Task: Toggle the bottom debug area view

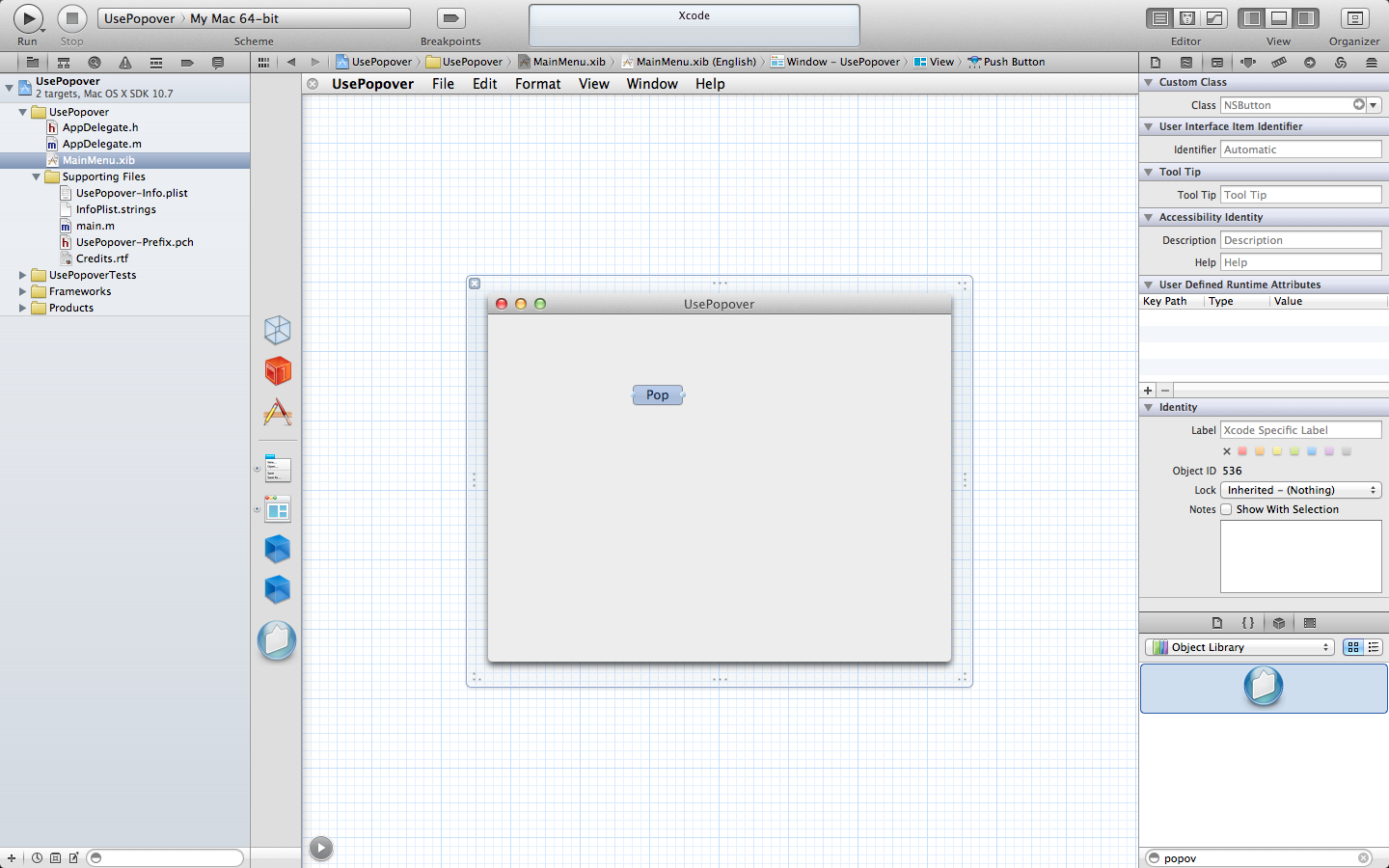Action: 1279,18
